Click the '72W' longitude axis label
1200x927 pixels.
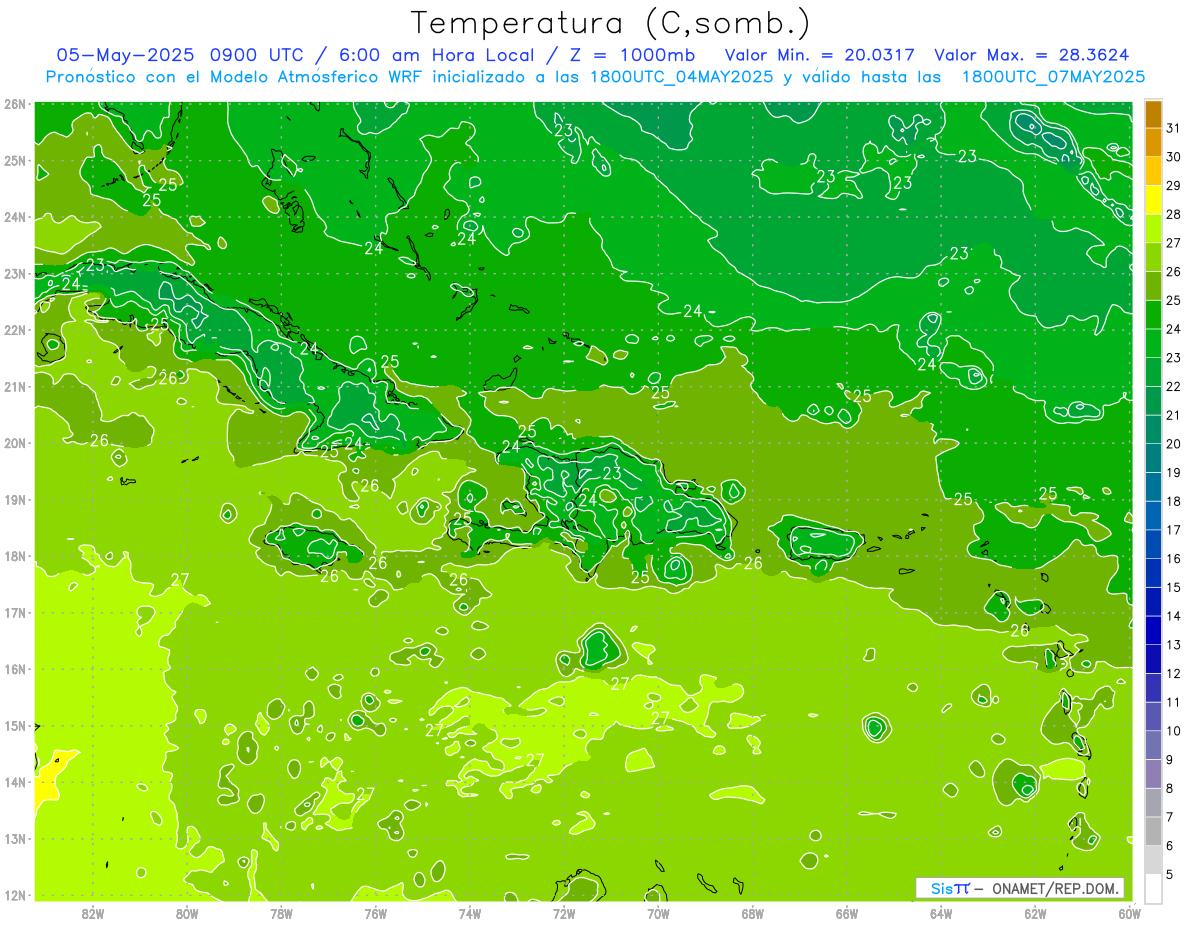coord(564,912)
